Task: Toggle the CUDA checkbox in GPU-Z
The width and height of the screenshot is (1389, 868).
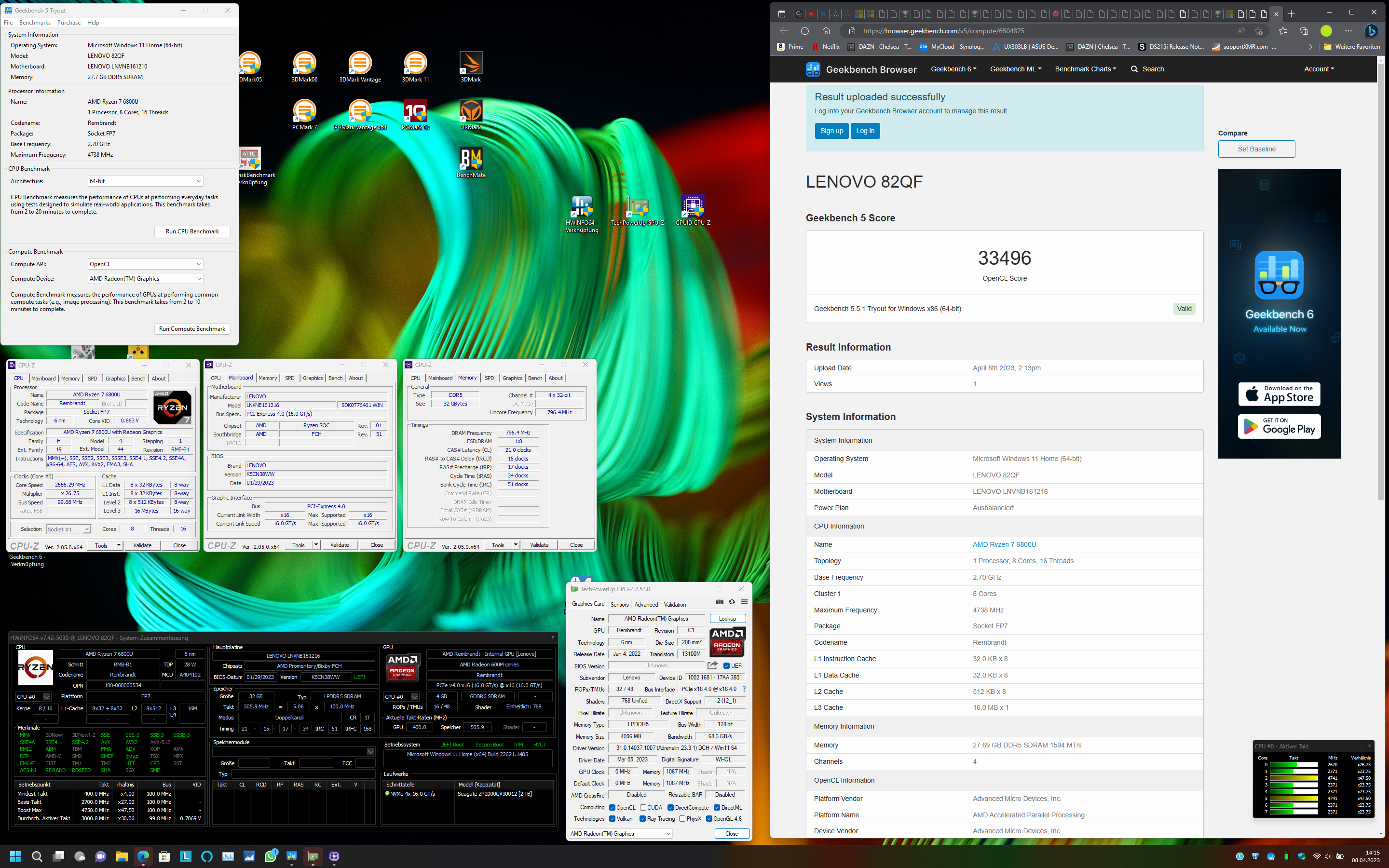Action: pos(643,808)
